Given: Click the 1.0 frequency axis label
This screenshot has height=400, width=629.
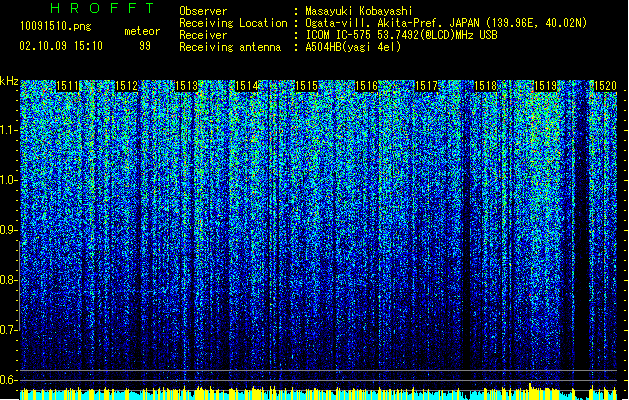Looking at the screenshot, I should 9,180.
